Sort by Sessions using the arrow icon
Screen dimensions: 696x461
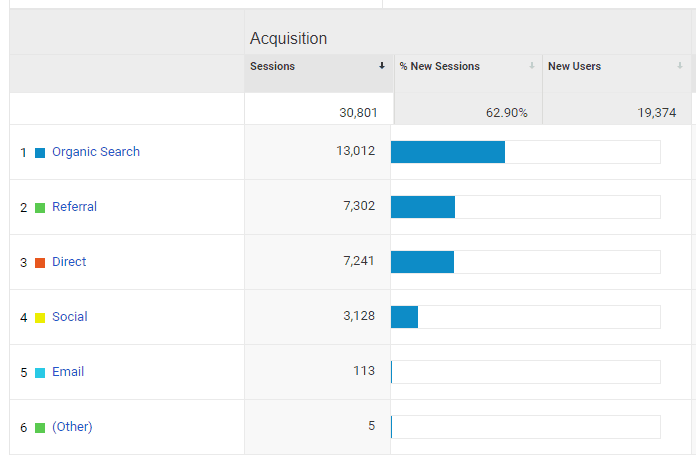click(382, 66)
